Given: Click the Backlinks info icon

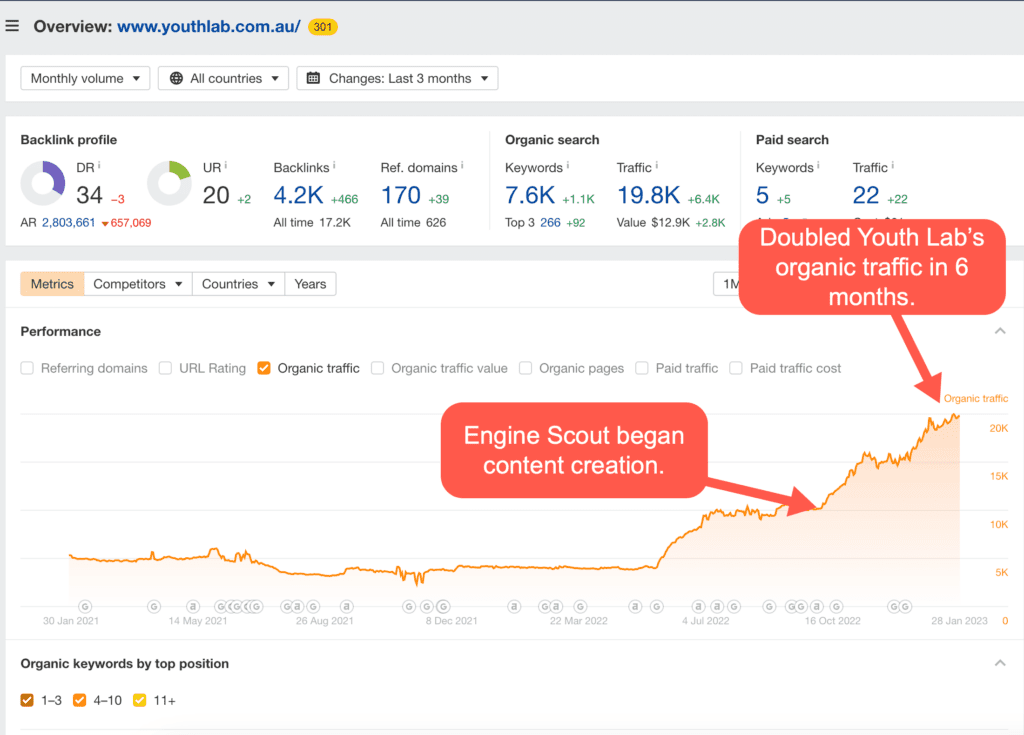Looking at the screenshot, I should coord(333,166).
